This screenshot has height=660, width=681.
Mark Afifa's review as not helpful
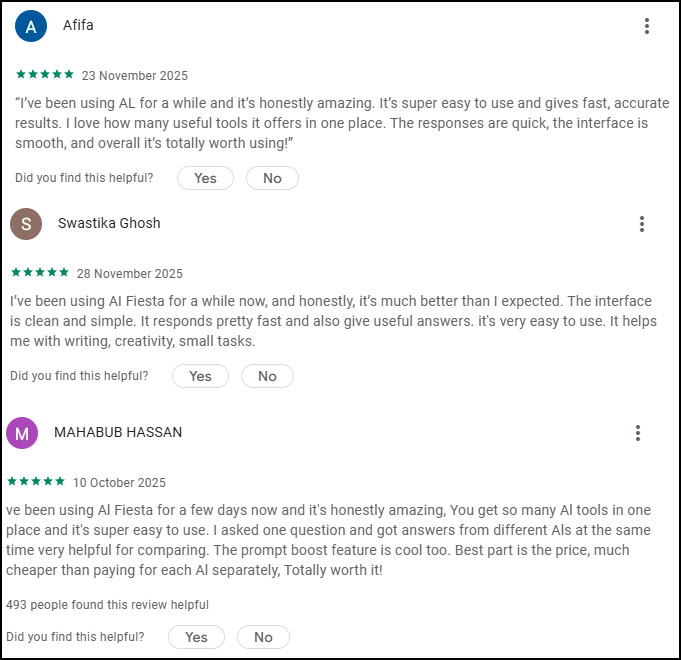coord(272,178)
